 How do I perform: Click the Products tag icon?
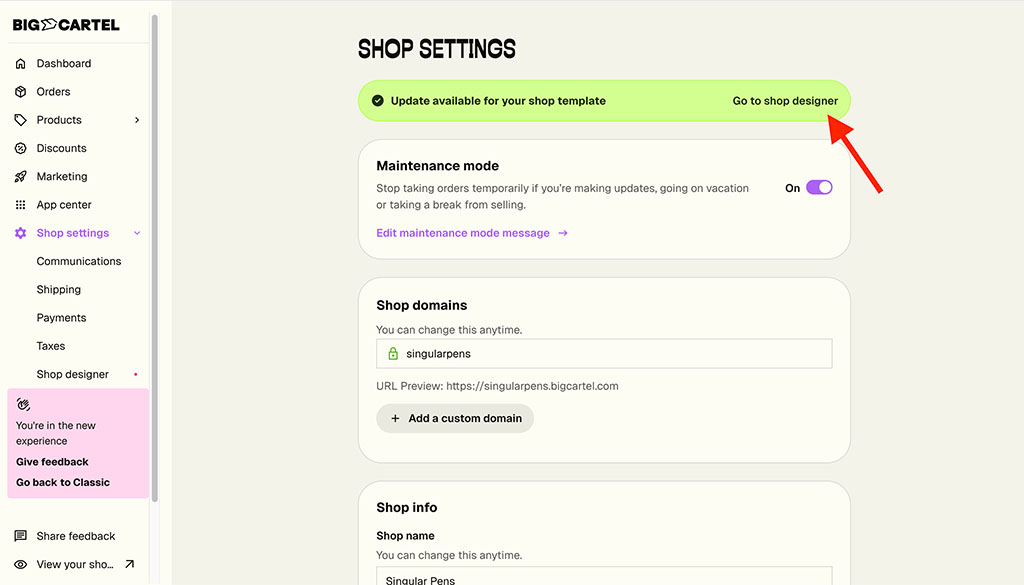(21, 120)
